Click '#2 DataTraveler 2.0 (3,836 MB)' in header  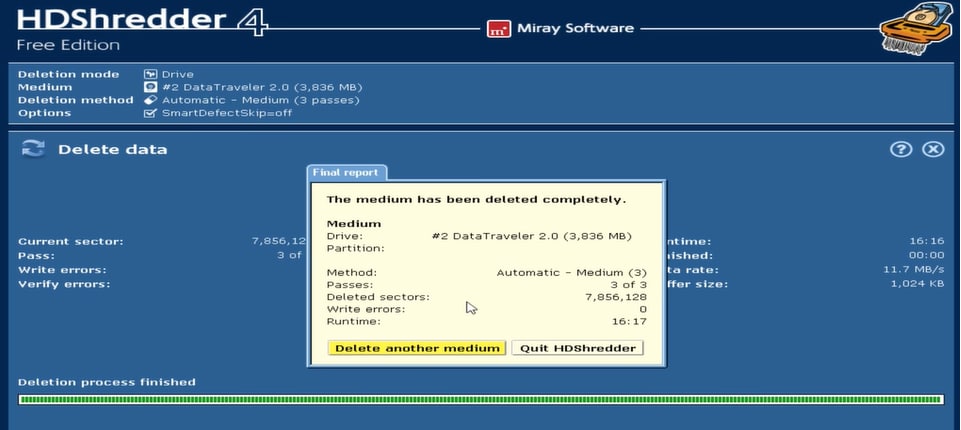point(262,87)
